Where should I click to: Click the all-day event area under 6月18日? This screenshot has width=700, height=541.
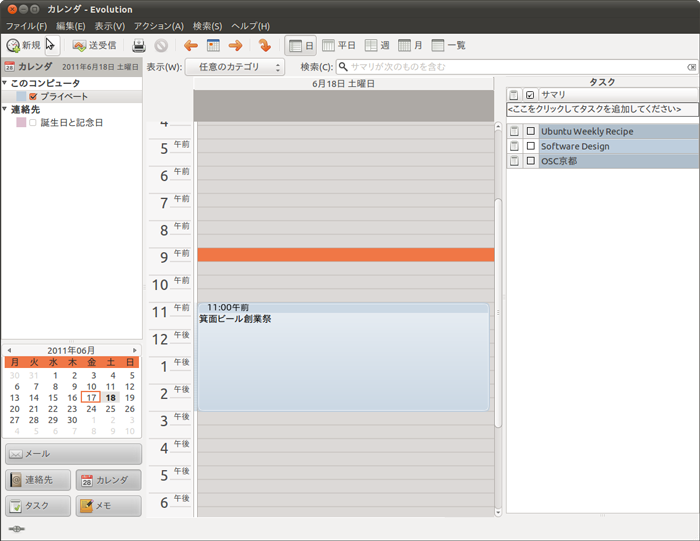coord(344,106)
